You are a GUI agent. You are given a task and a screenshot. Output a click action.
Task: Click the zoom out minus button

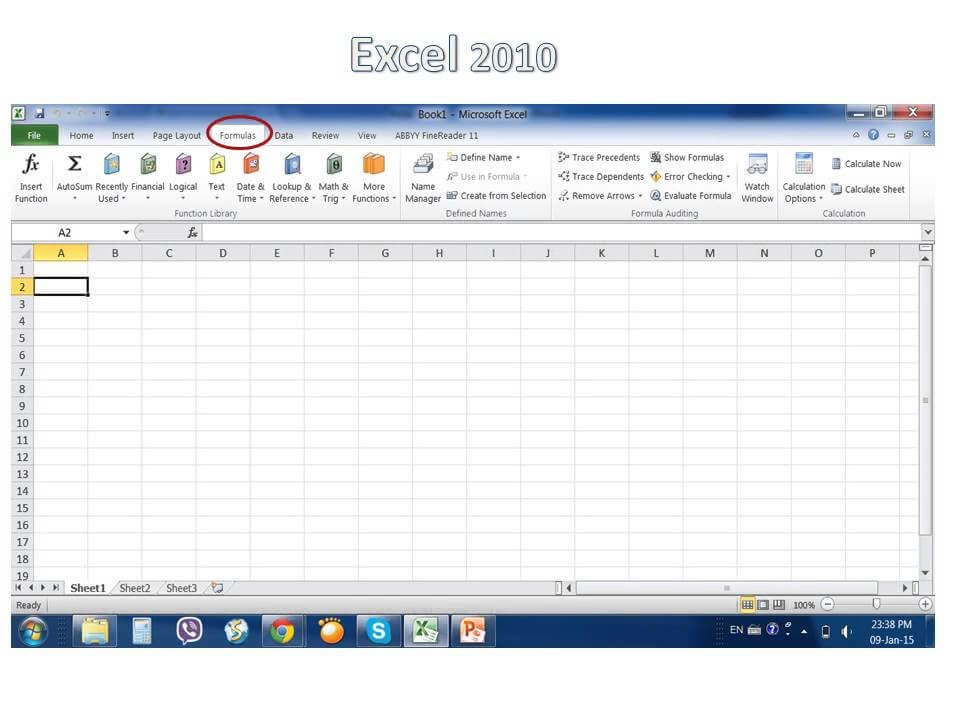click(x=827, y=604)
